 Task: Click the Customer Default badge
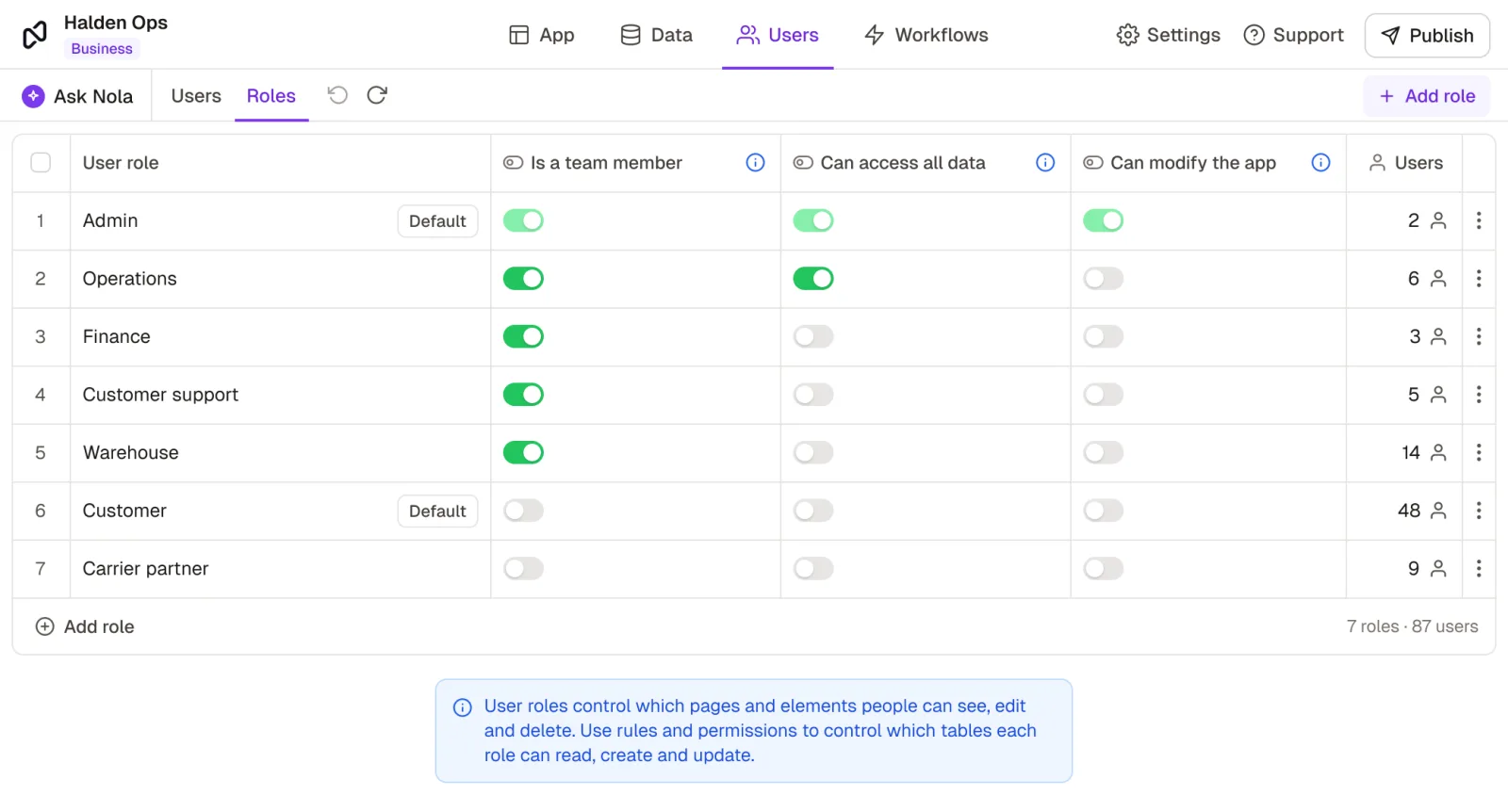pos(437,511)
